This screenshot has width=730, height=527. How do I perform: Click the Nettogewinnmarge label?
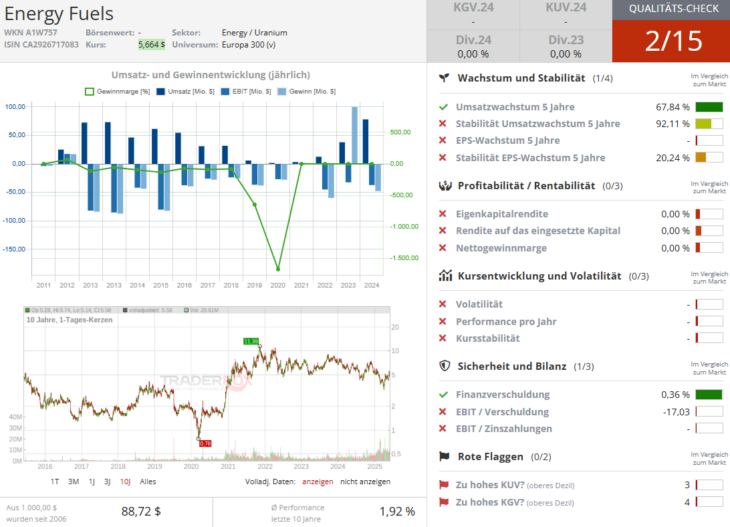[501, 248]
